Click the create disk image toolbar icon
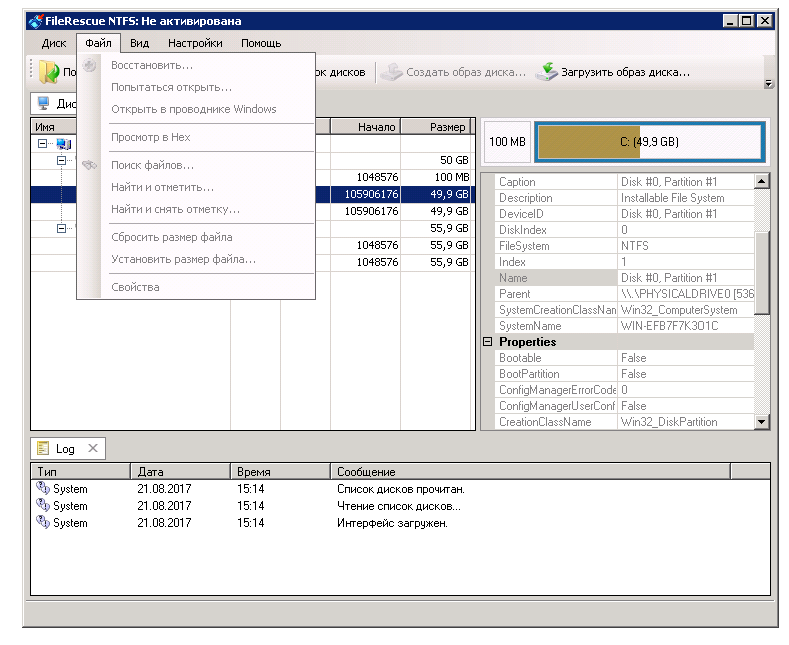 (392, 72)
